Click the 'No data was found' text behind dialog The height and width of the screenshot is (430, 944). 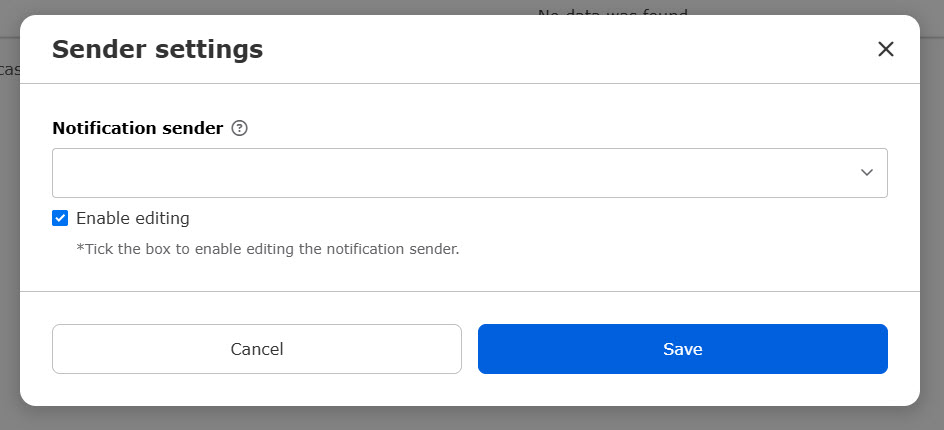[x=612, y=11]
